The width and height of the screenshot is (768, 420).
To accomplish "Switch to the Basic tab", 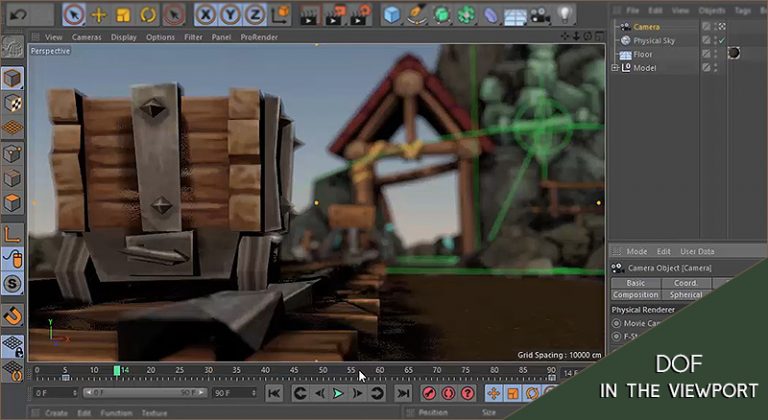I will click(x=636, y=283).
